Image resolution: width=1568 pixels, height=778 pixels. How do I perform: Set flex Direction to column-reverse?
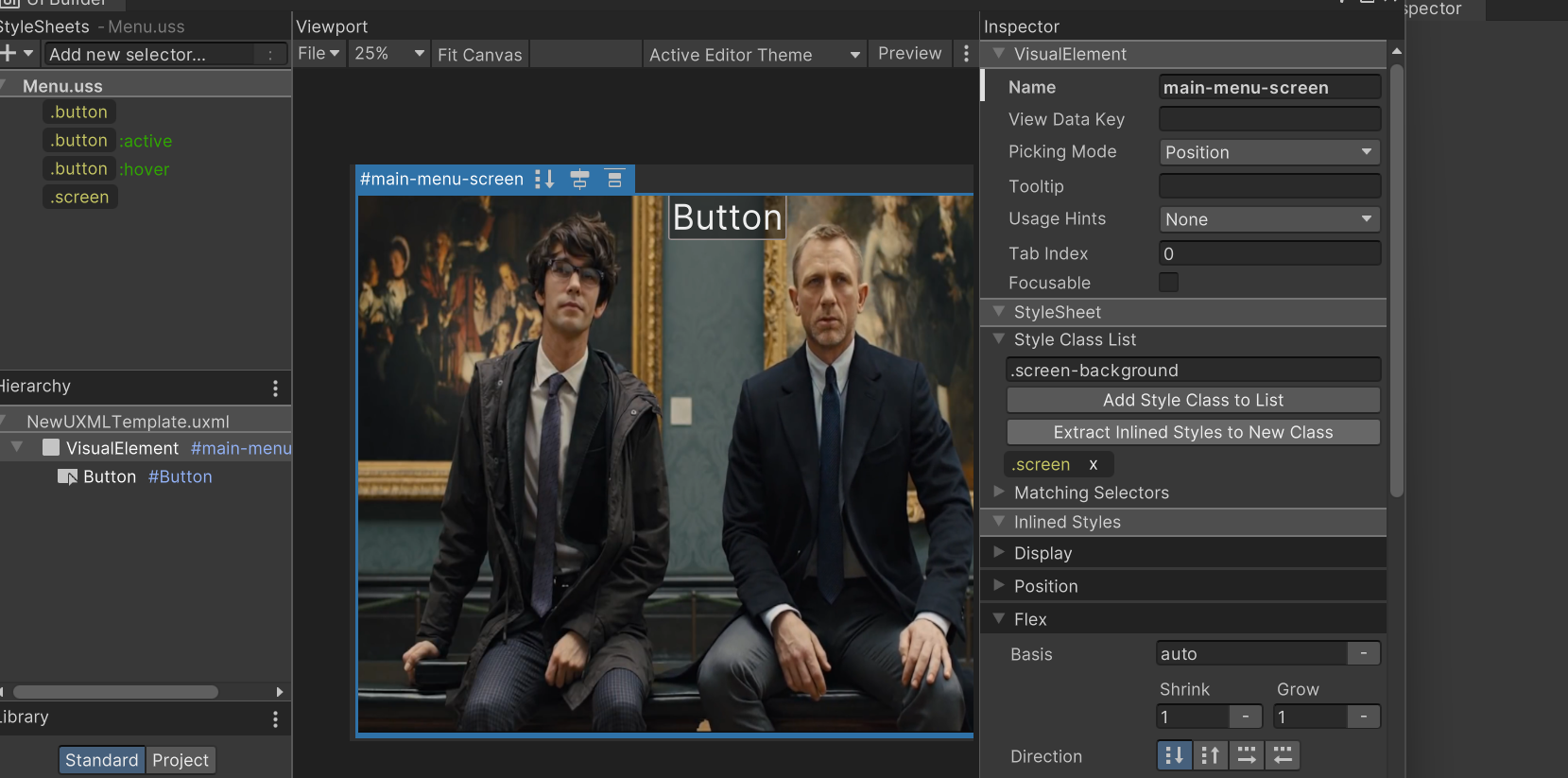pos(1210,755)
